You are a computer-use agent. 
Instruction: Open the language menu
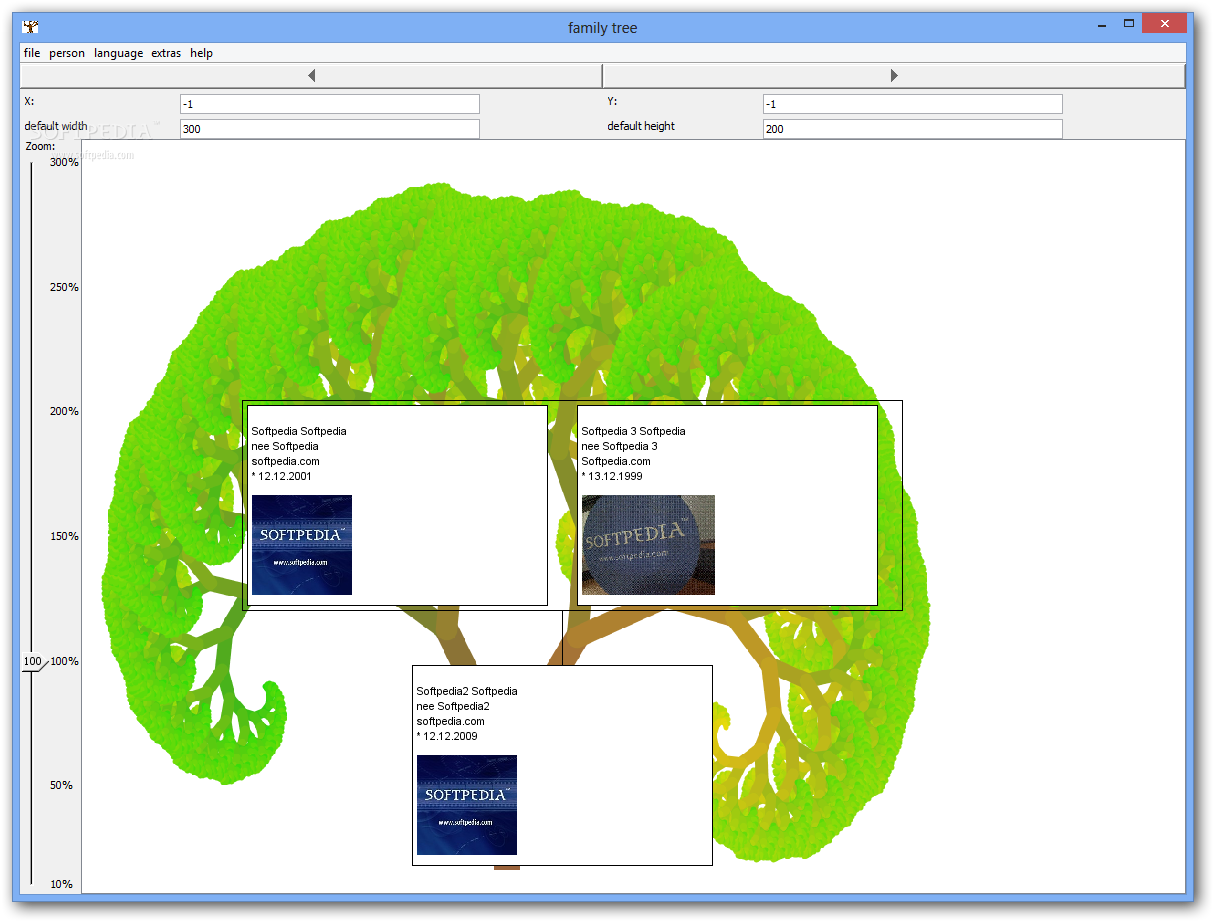118,53
